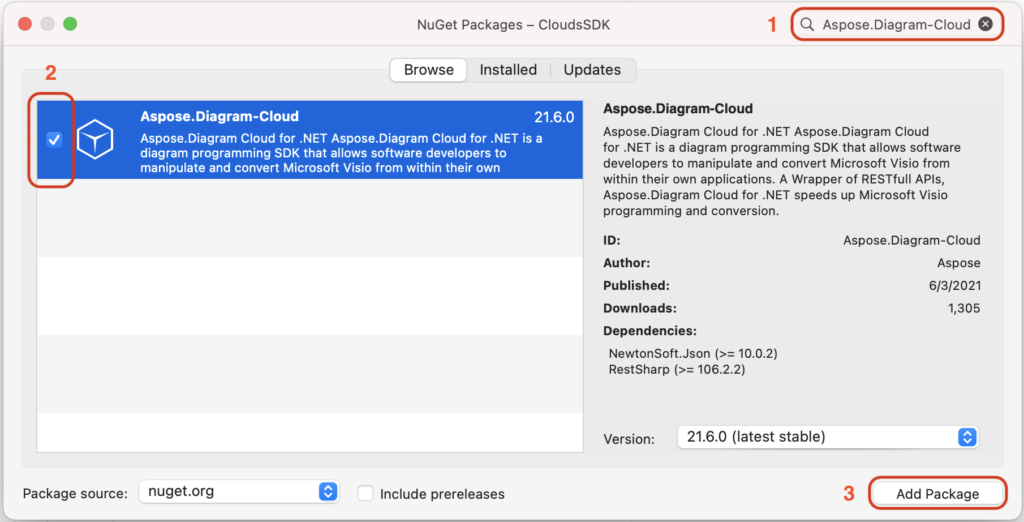Switch to the Browse tab
This screenshot has width=1024, height=522.
pyautogui.click(x=428, y=70)
